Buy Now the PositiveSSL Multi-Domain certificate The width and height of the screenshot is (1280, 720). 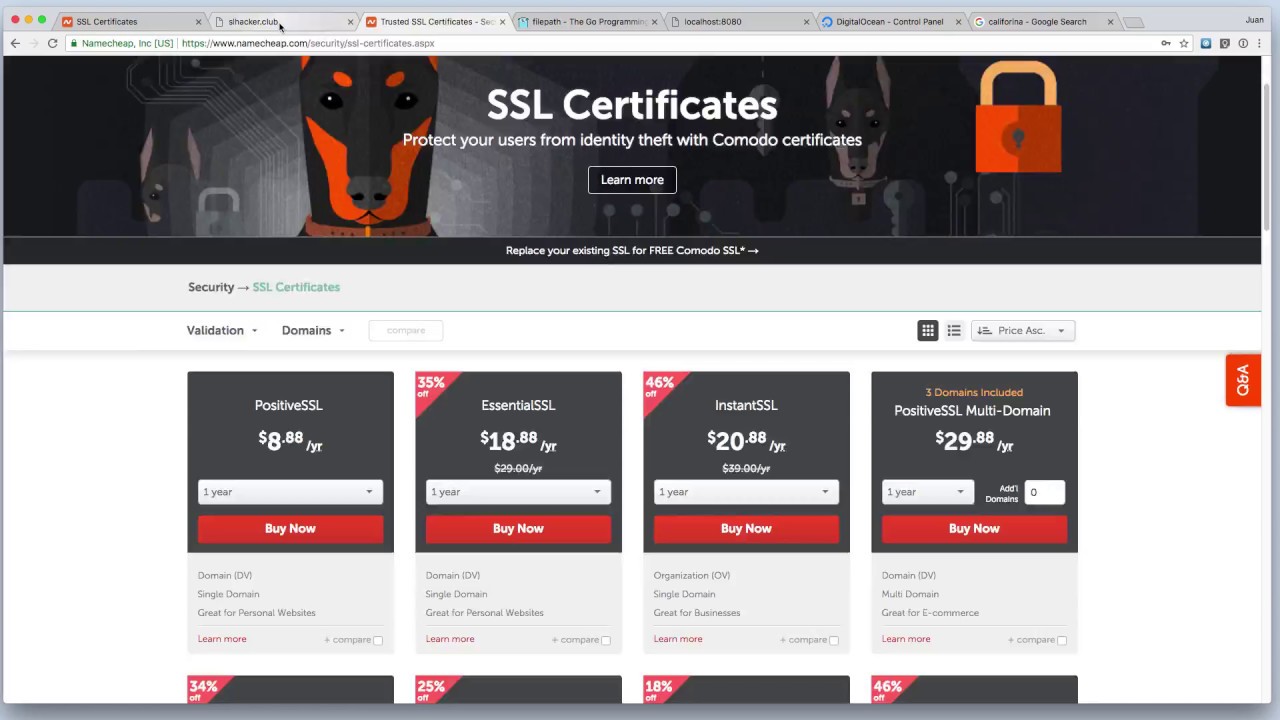974,529
